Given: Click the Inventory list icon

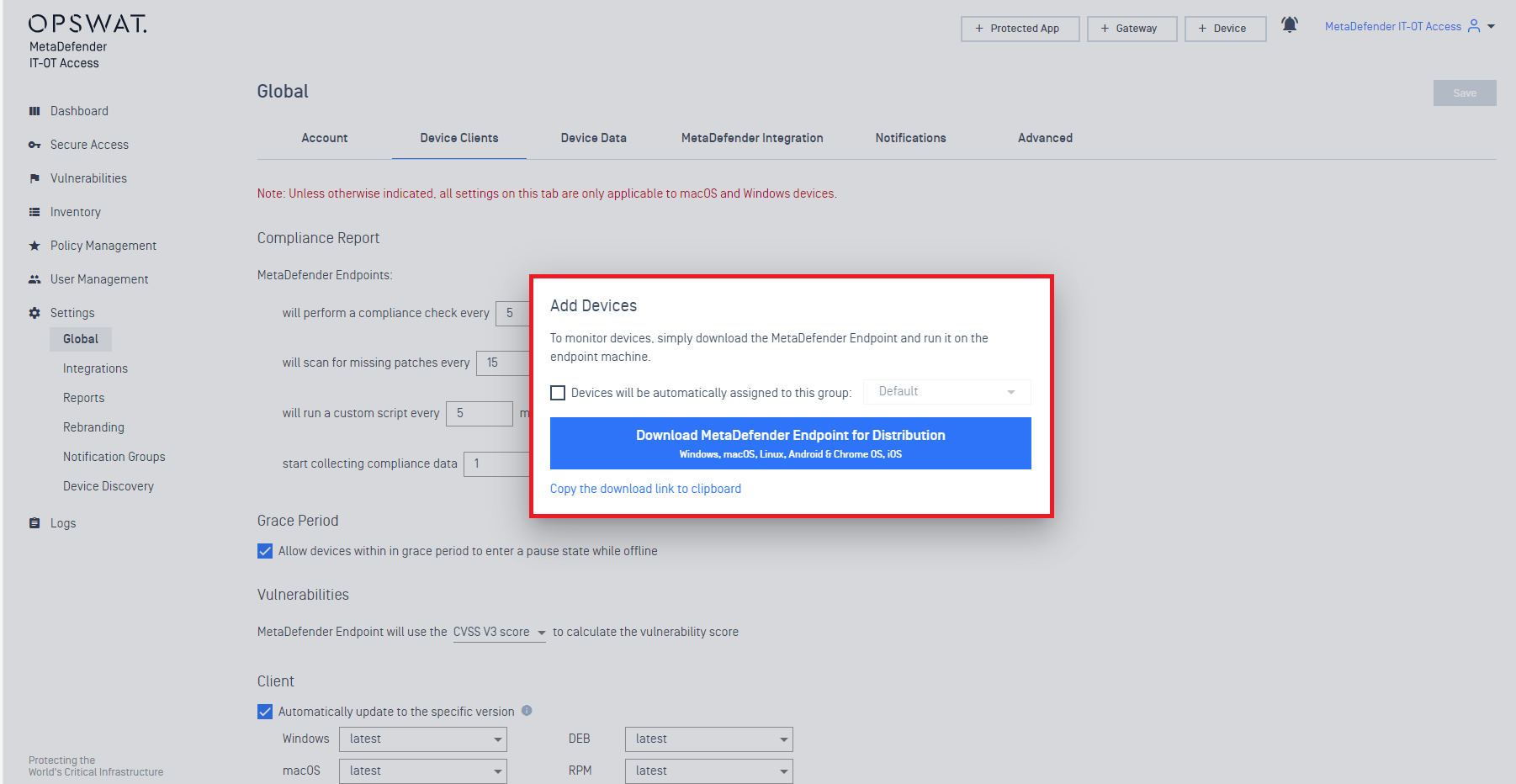Looking at the screenshot, I should click(x=34, y=212).
